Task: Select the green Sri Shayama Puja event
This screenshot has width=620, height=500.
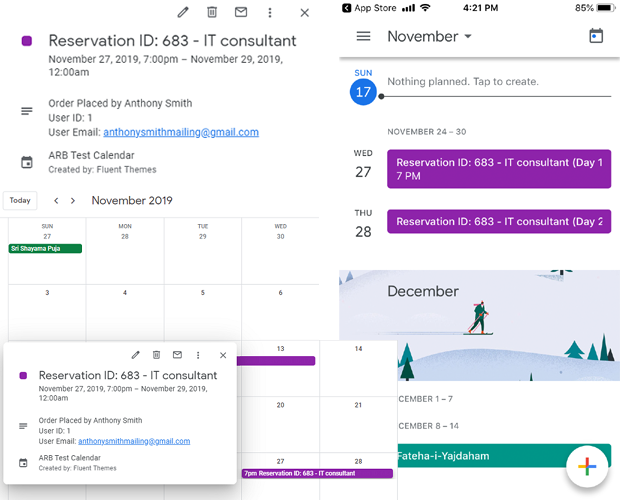Action: (x=45, y=248)
